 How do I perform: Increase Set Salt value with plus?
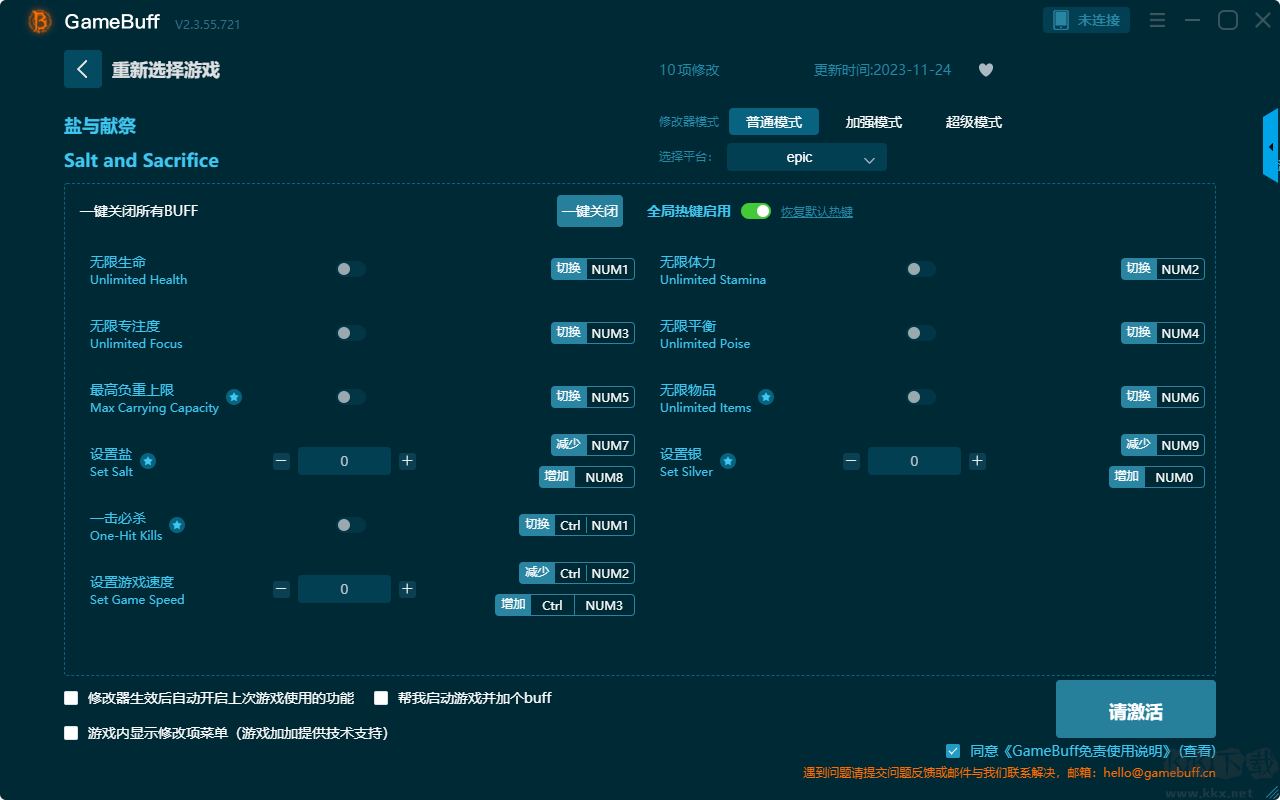(407, 461)
